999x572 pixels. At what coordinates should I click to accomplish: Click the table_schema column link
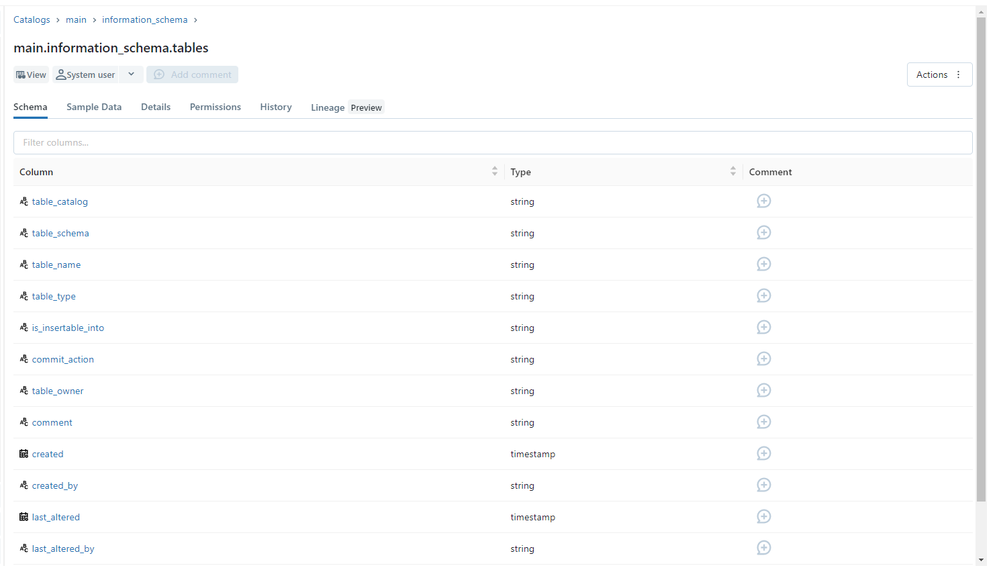pyautogui.click(x=60, y=233)
